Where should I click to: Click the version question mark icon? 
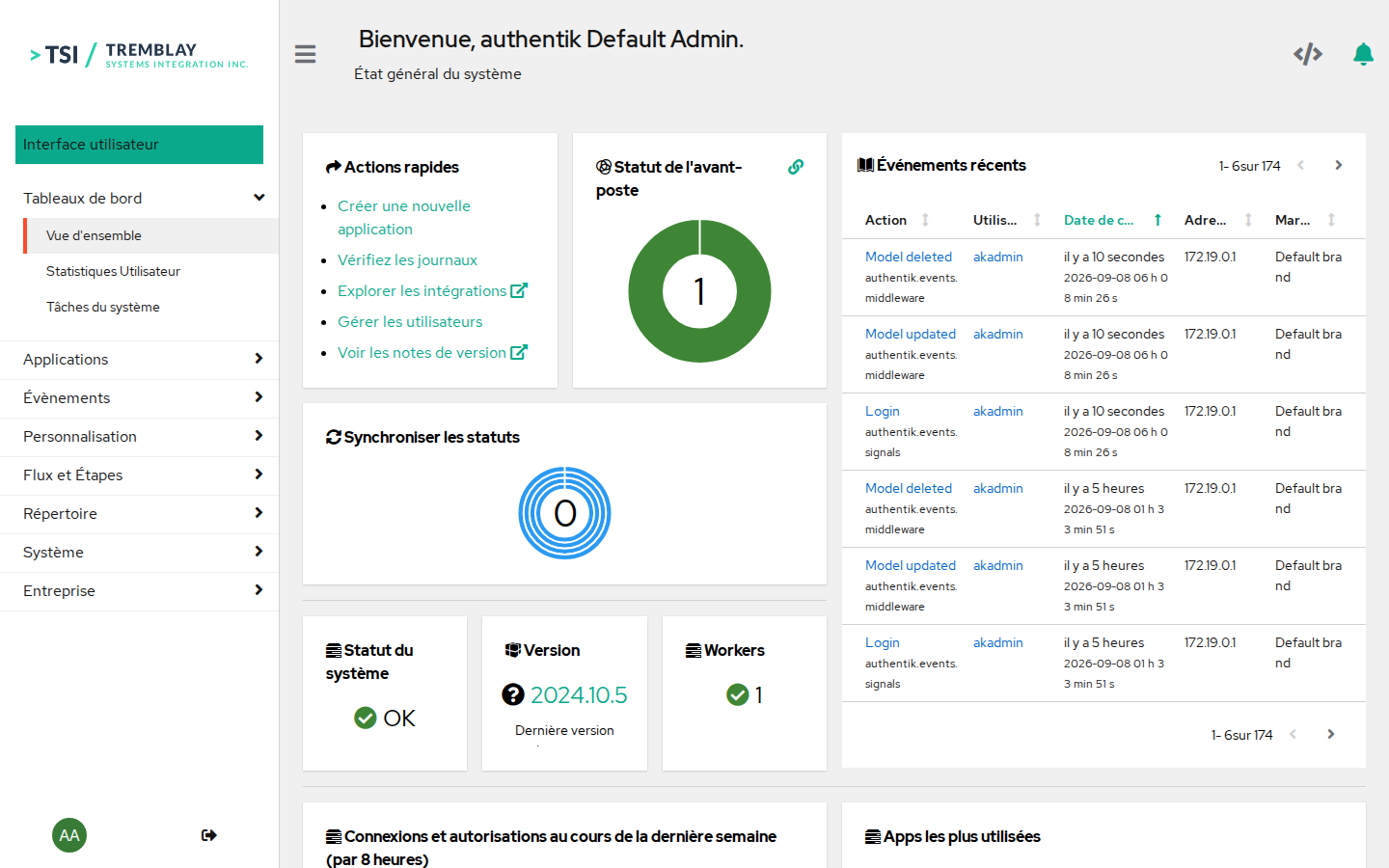coord(513,694)
